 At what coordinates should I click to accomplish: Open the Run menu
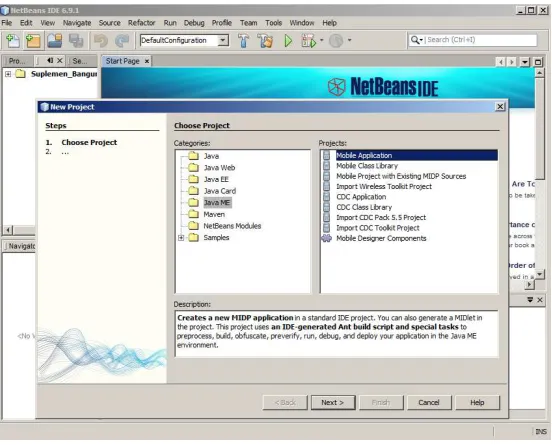[x=170, y=23]
